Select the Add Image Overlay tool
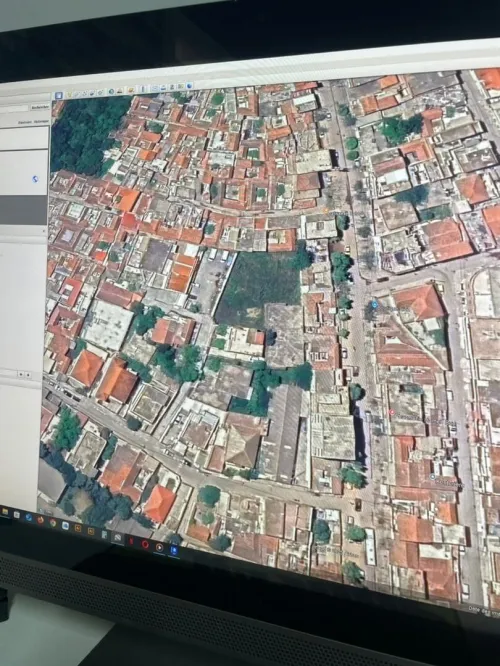 pos(92,93)
